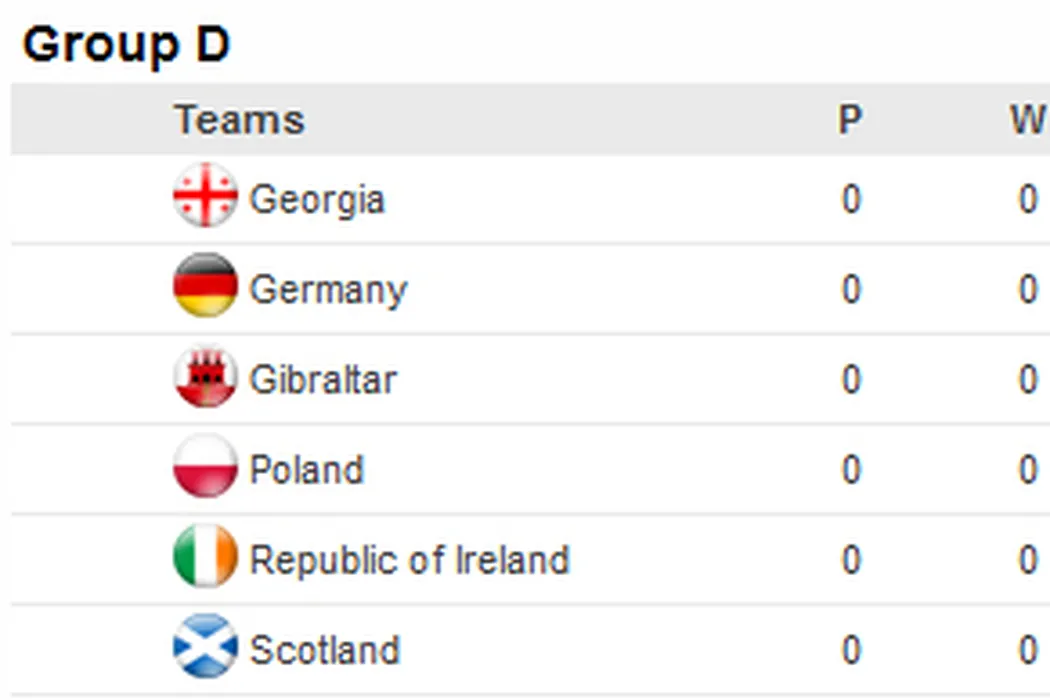
Task: Click Georgia's played matches value
Action: (850, 200)
